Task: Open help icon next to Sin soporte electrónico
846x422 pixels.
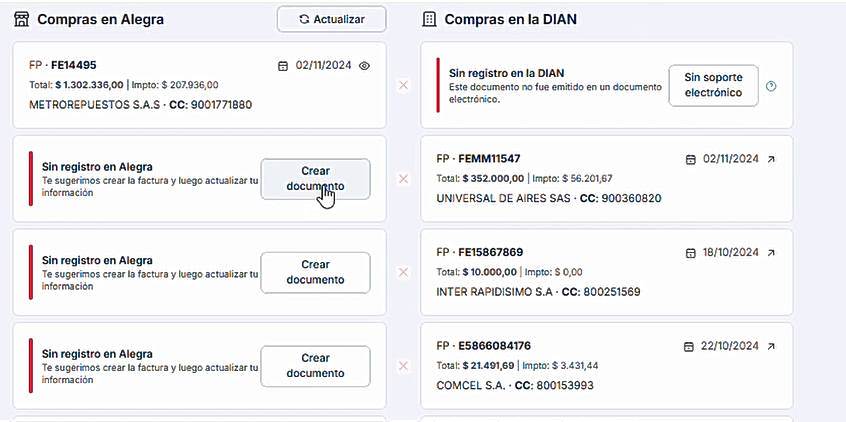Action: tap(771, 85)
